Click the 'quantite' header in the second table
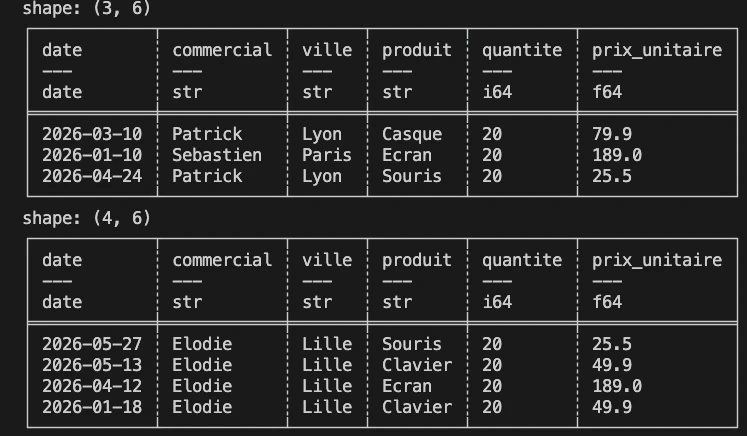The height and width of the screenshot is (436, 747). [x=522, y=260]
